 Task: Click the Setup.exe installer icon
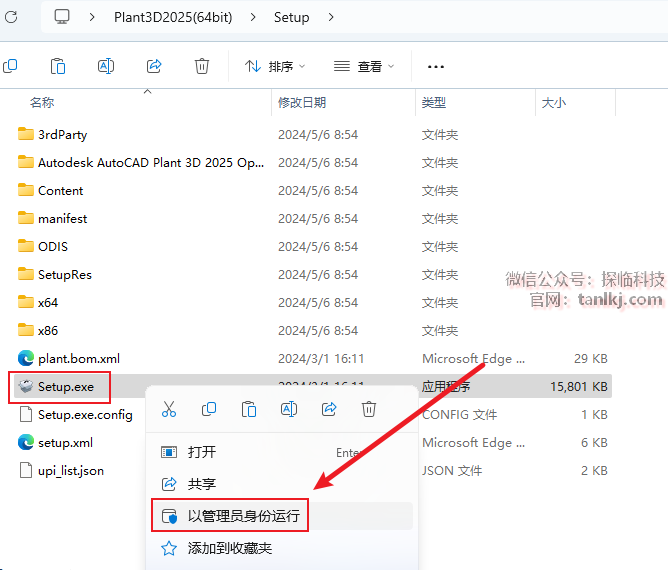click(26, 386)
